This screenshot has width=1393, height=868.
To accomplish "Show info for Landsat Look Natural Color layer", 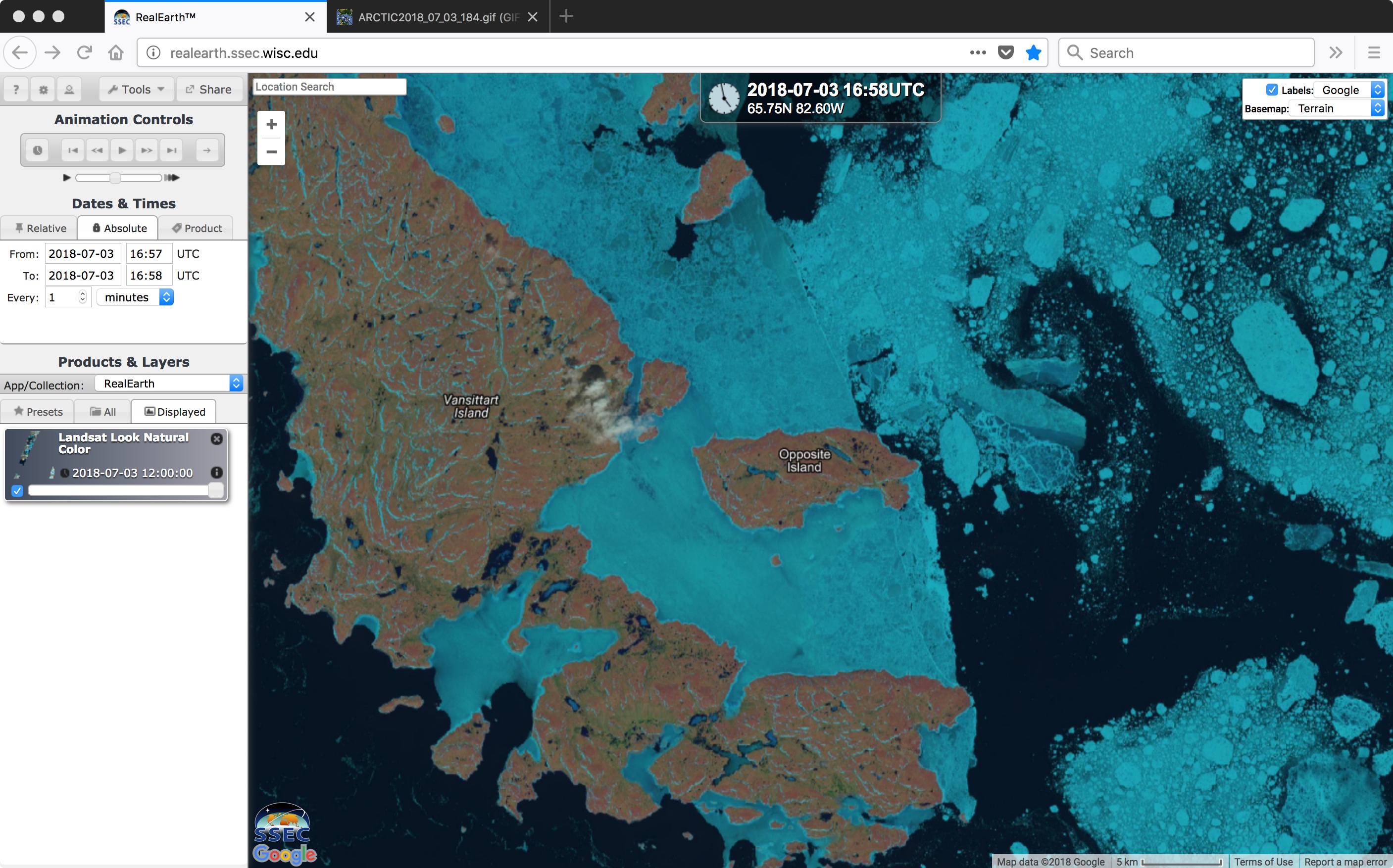I will pos(216,473).
